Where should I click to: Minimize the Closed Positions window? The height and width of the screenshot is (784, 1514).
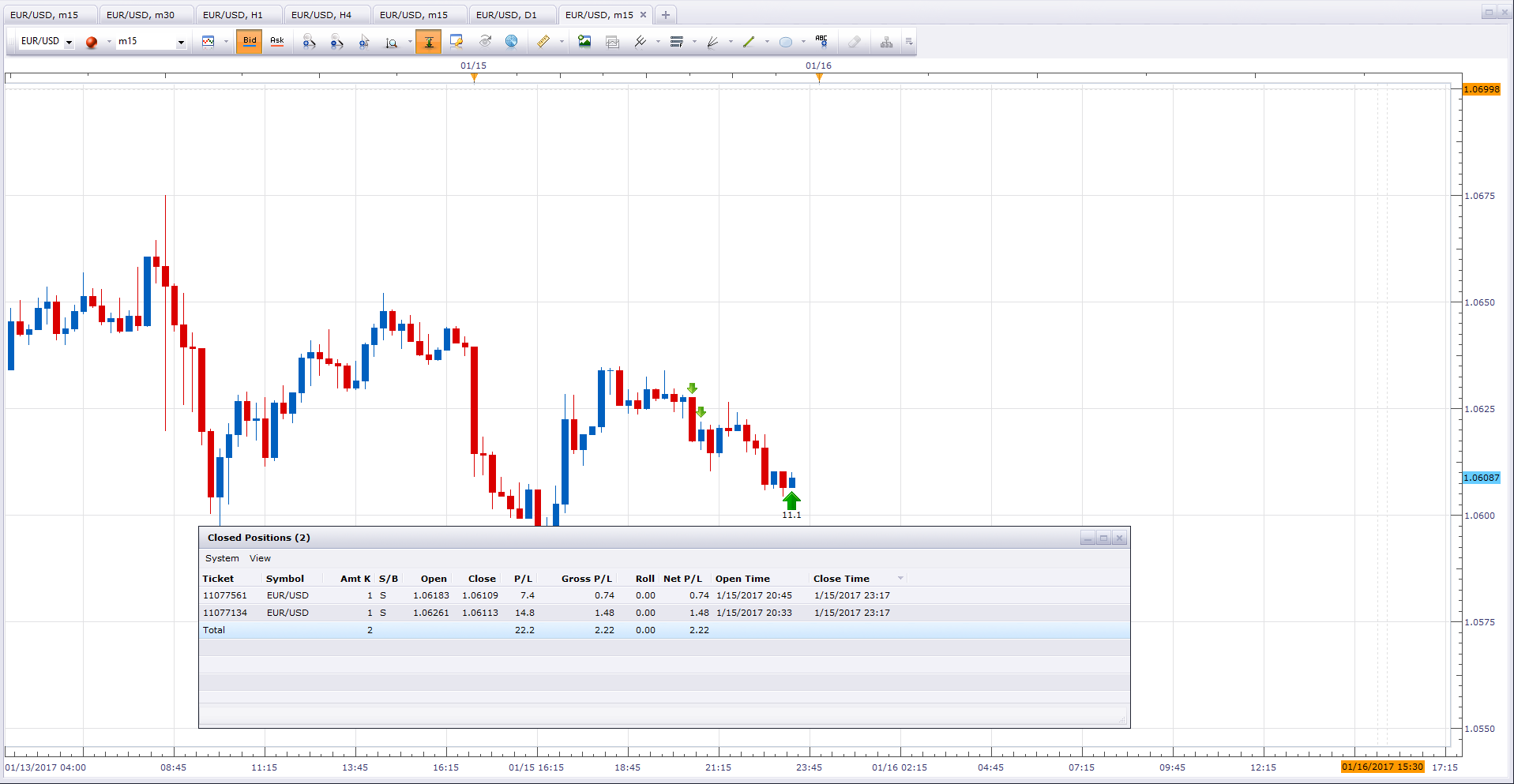pos(1088,538)
